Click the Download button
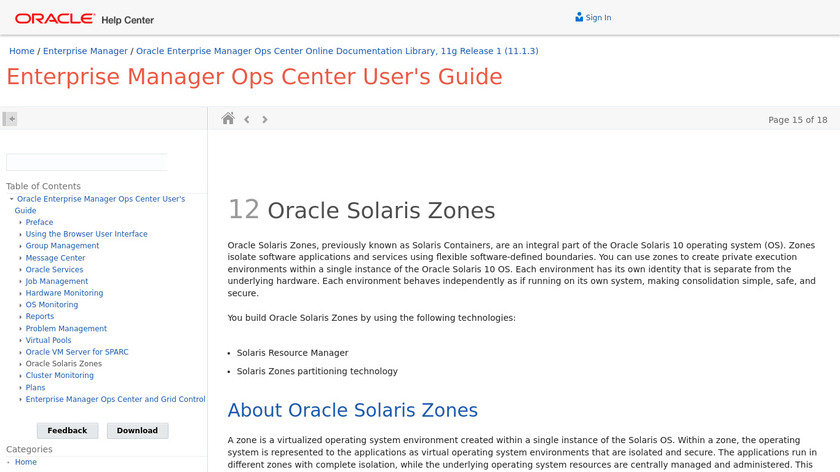The width and height of the screenshot is (840, 472). pos(137,431)
